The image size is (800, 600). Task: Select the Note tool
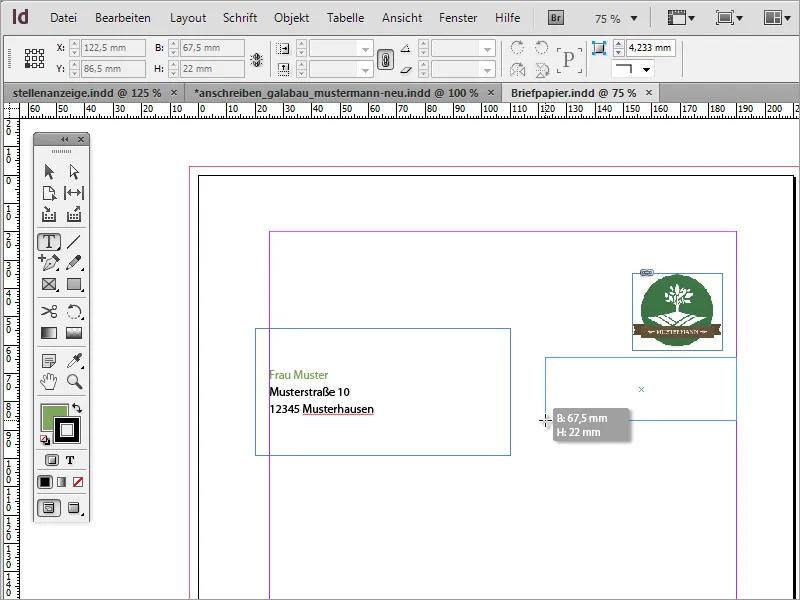49,361
